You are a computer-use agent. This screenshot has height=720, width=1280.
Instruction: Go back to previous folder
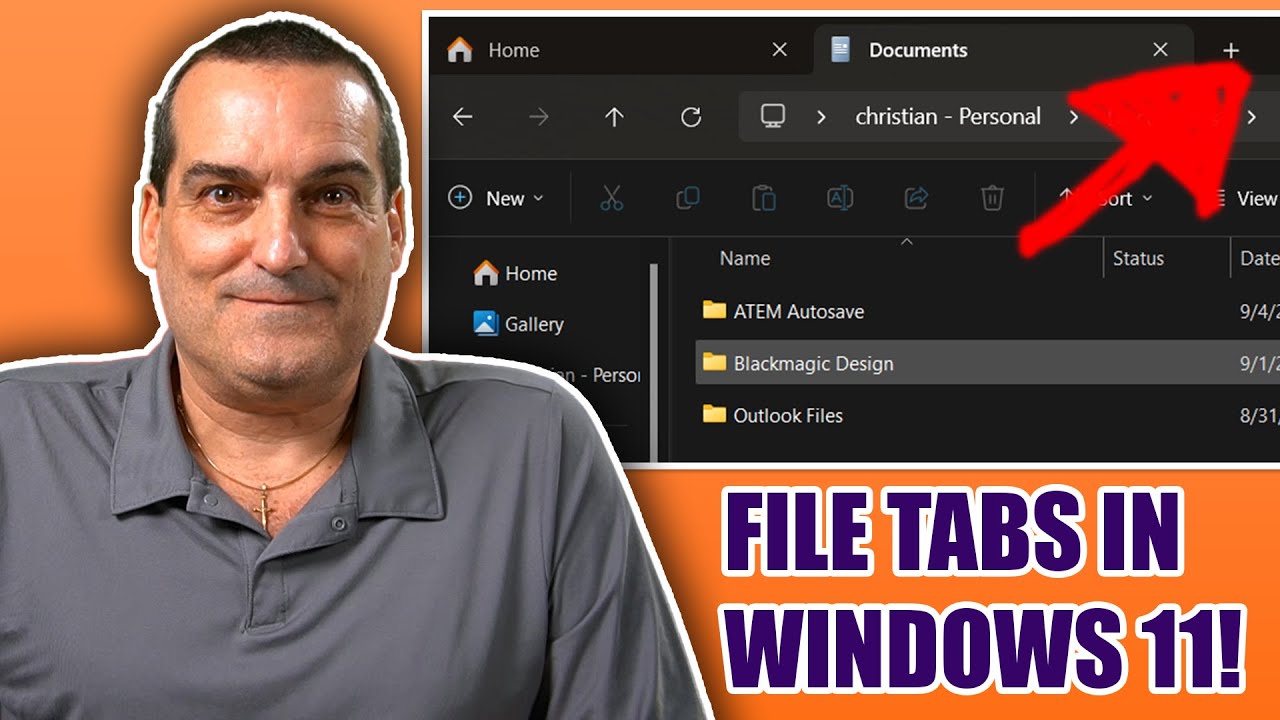462,117
